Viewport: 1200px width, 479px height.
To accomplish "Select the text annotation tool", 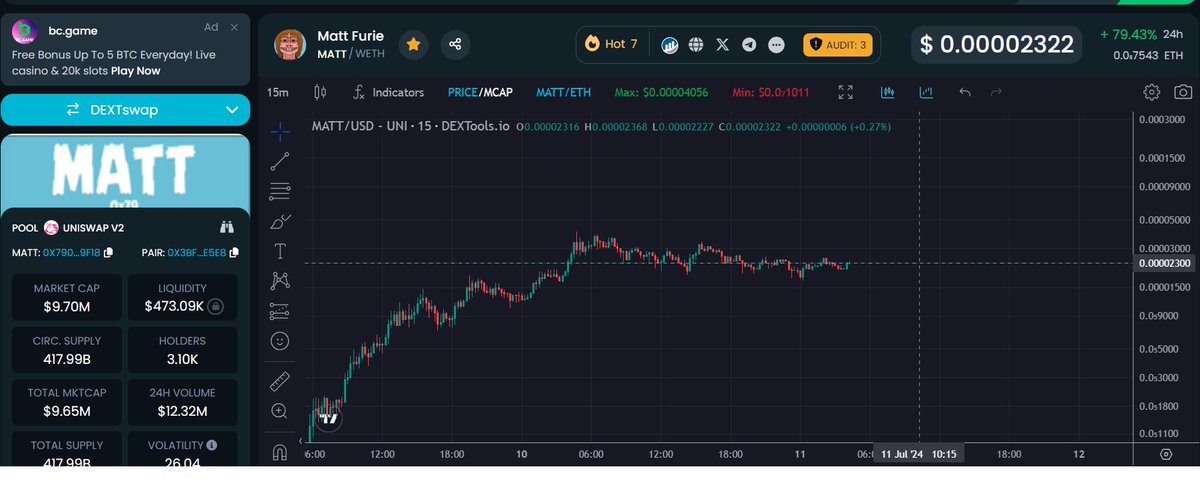I will tap(281, 251).
